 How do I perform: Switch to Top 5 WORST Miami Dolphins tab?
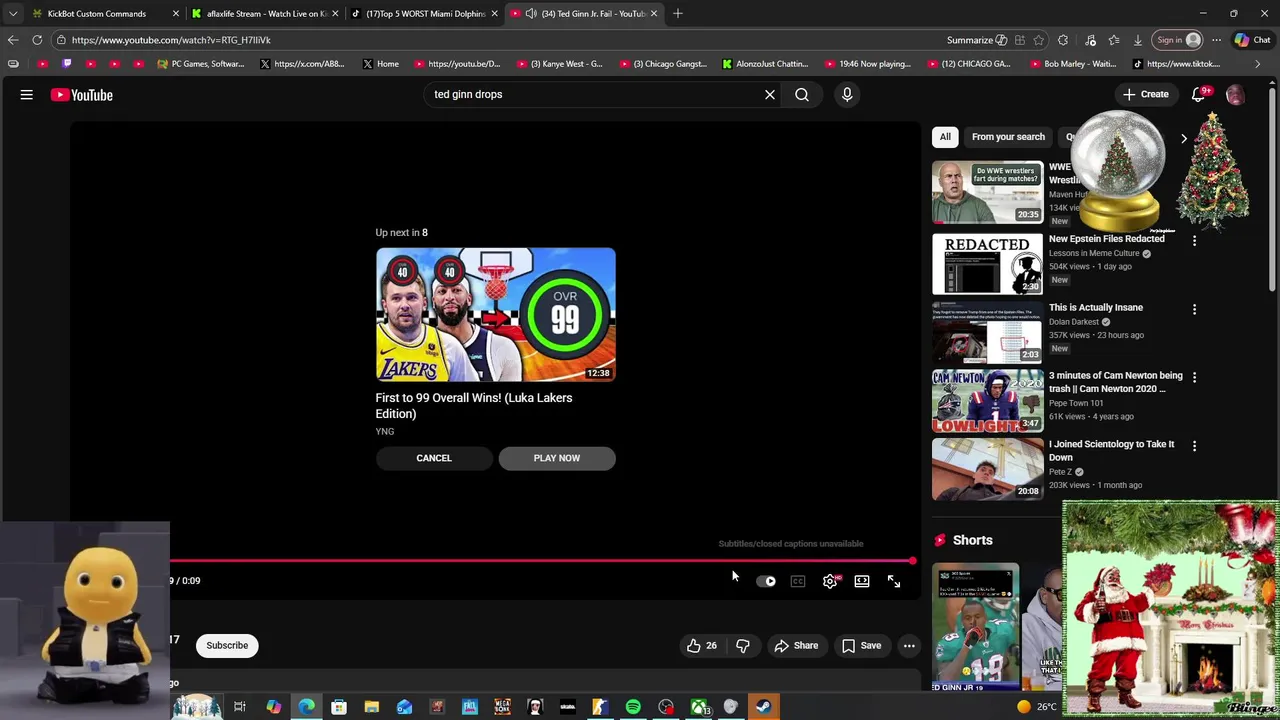[424, 13]
